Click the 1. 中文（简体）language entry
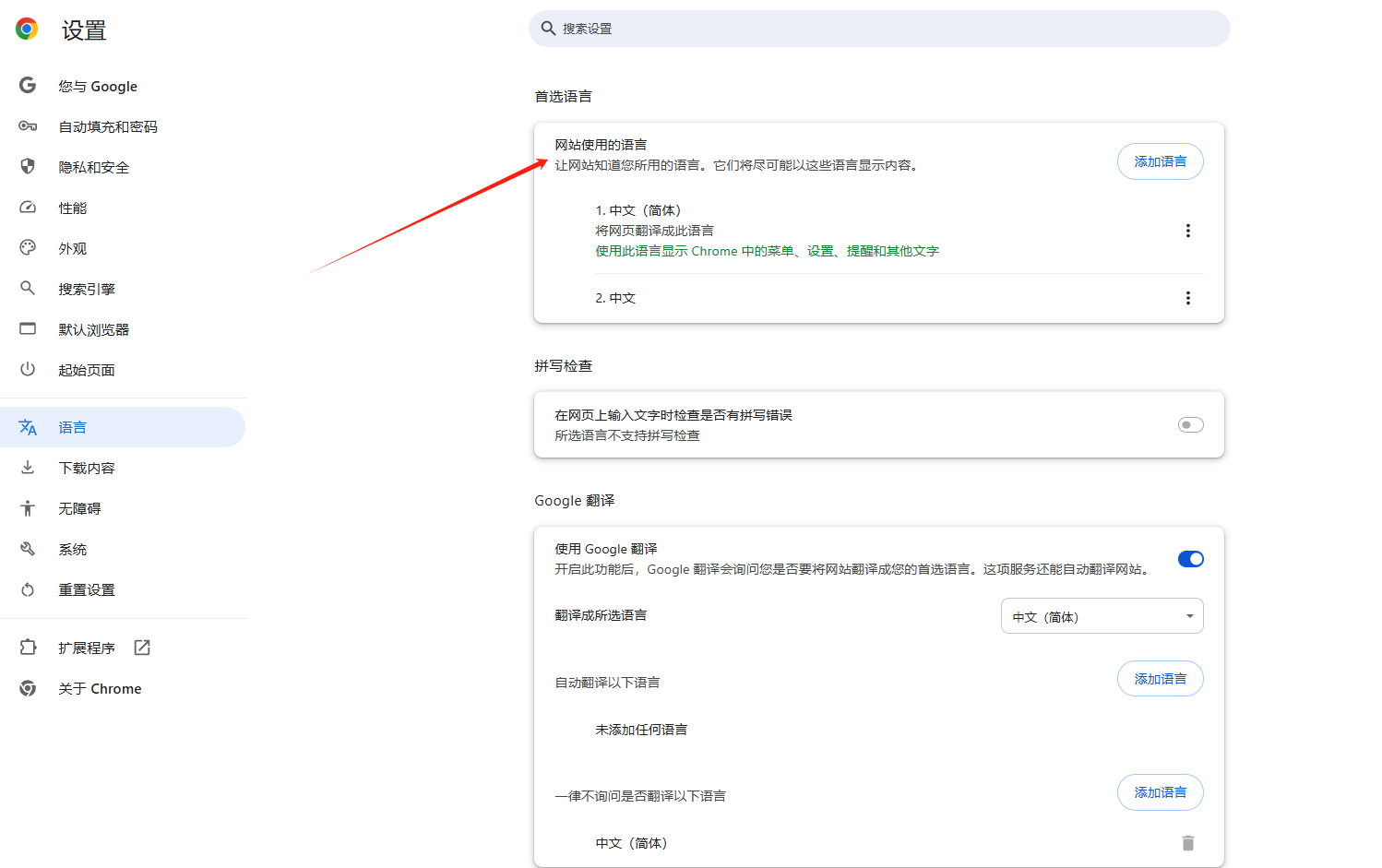1382x868 pixels. [x=638, y=210]
